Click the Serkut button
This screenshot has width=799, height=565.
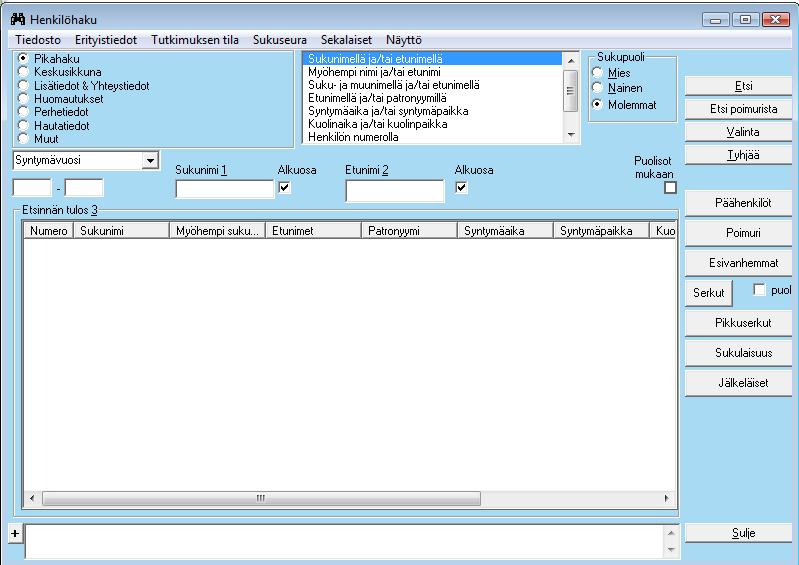point(709,293)
